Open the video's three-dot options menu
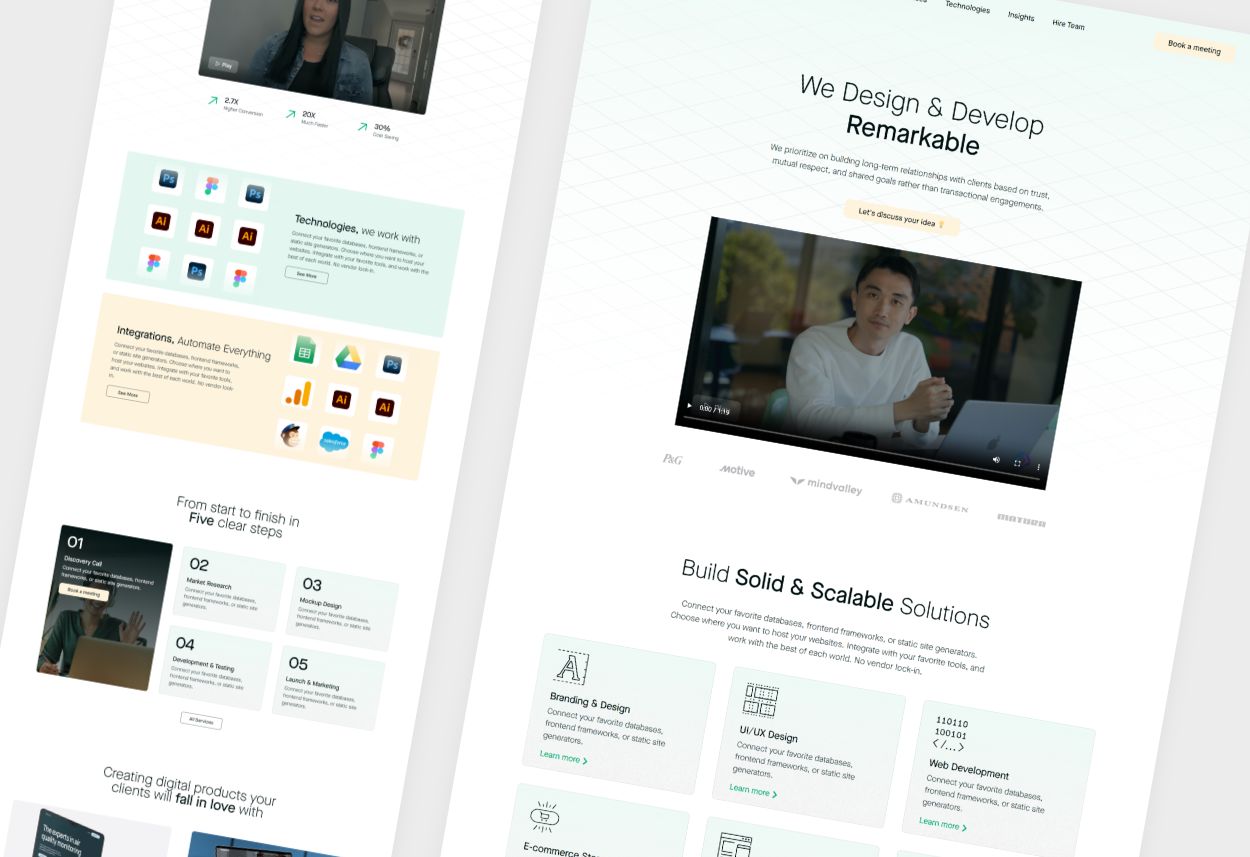Screen dimensions: 1250x857 [1038, 467]
